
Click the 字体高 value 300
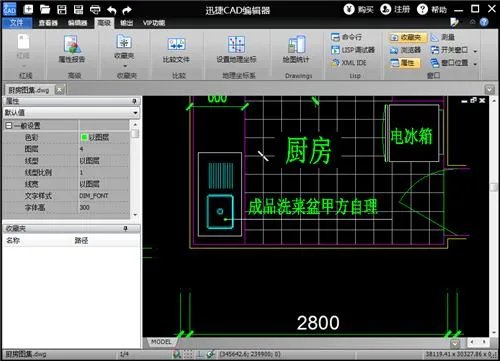click(104, 207)
